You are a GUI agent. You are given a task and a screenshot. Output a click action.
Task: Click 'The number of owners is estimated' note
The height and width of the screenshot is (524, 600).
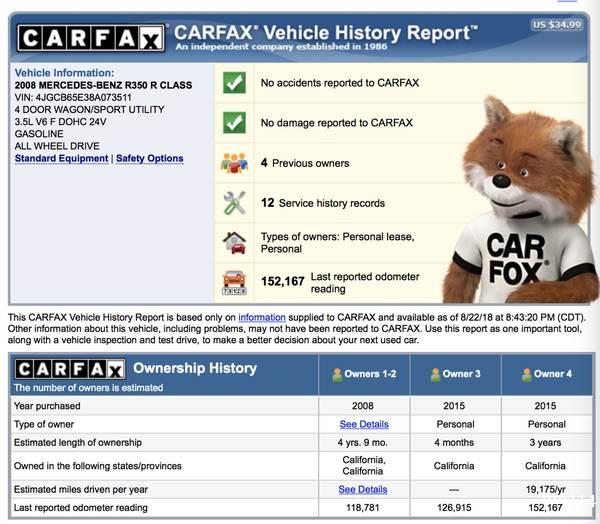pos(88,388)
